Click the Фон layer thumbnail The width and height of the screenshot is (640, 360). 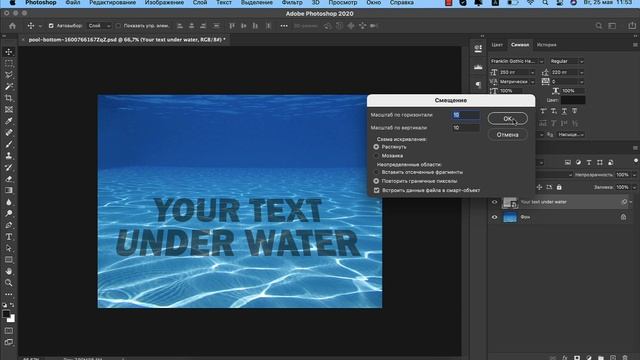pyautogui.click(x=510, y=217)
